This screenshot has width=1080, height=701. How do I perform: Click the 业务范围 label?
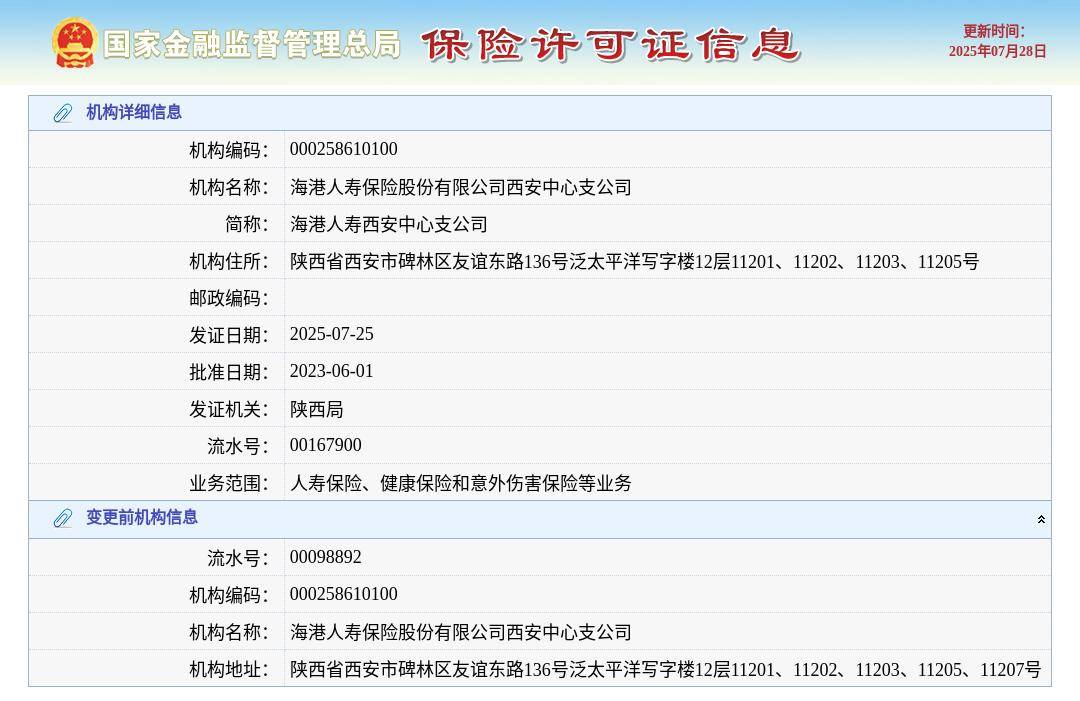229,483
